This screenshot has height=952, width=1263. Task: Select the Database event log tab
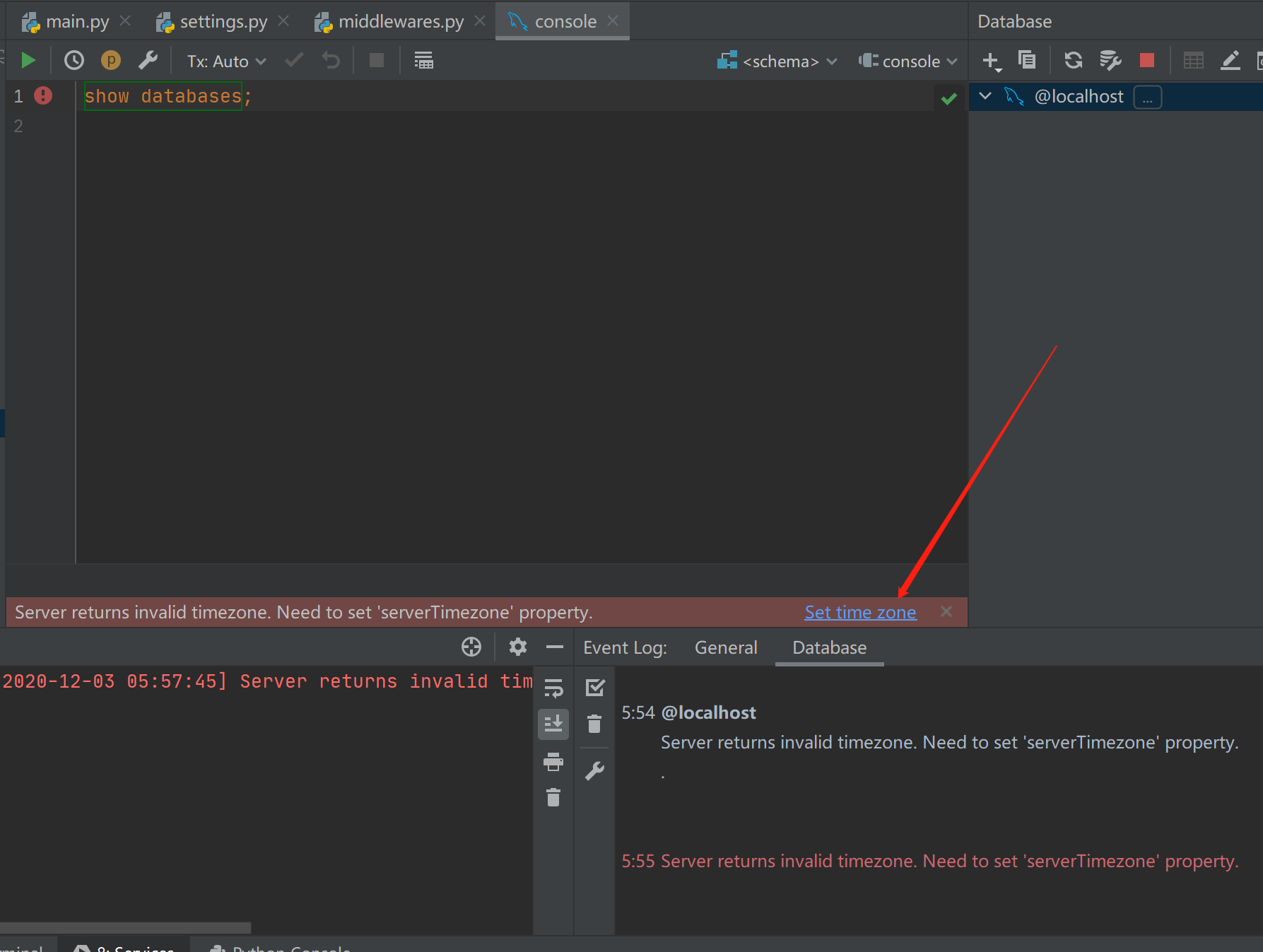(x=829, y=647)
